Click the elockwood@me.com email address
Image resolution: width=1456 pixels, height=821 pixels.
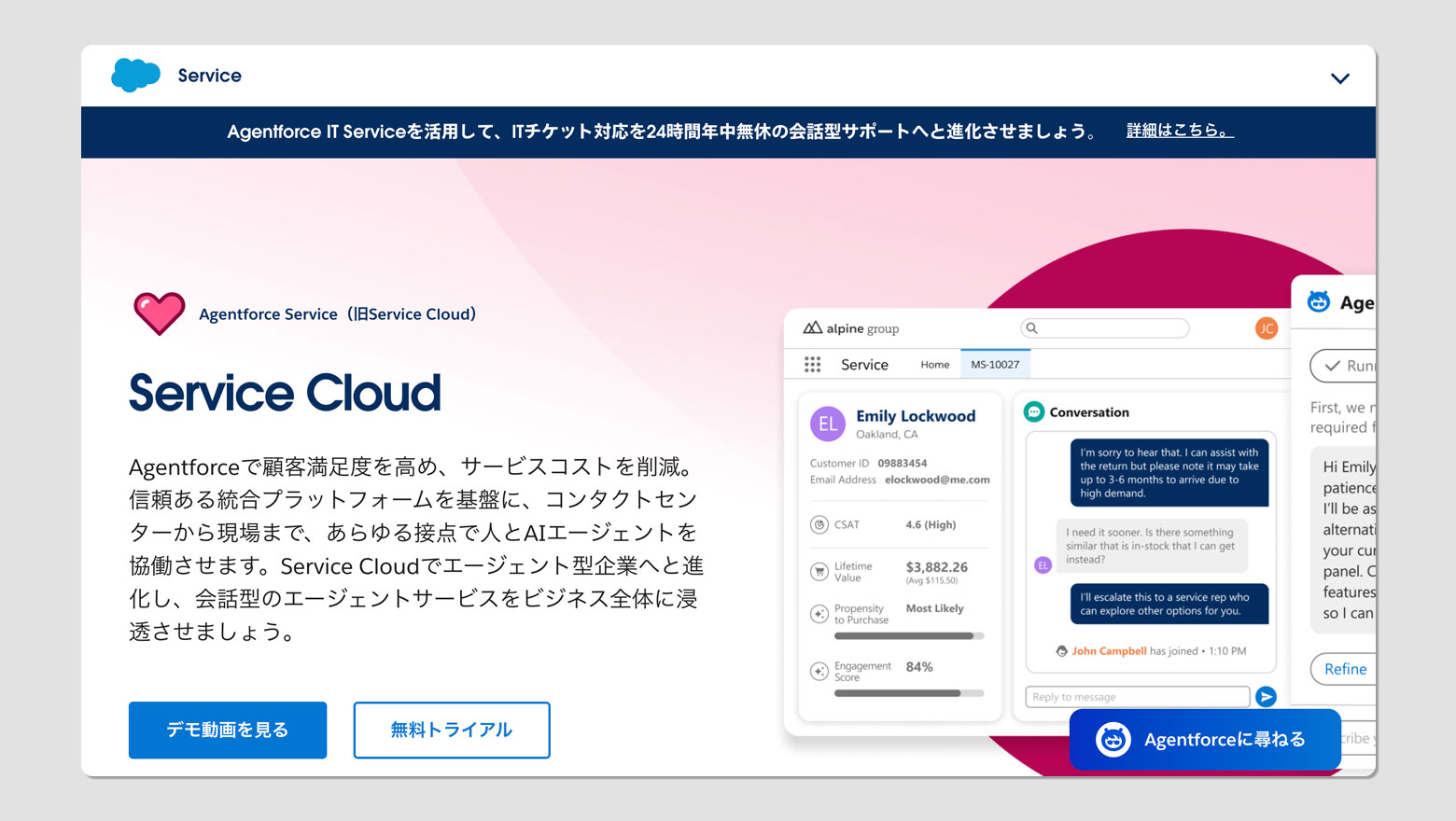(x=937, y=480)
